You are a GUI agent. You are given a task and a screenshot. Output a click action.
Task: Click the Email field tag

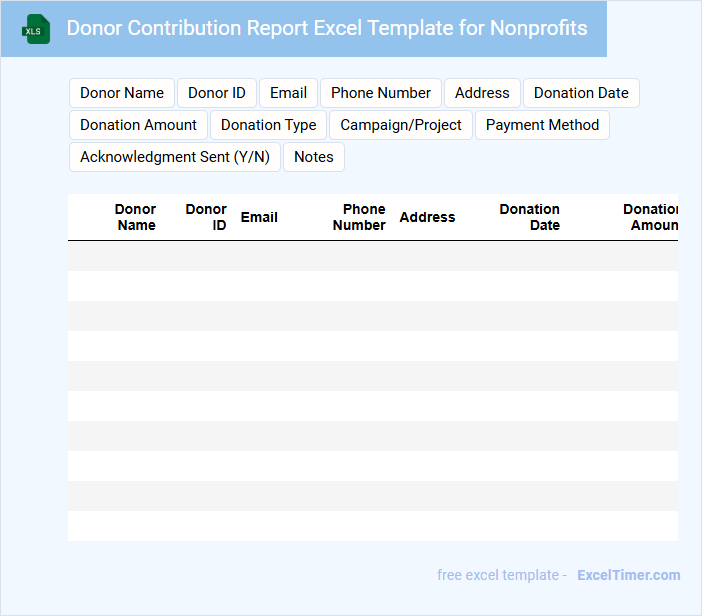pos(288,93)
